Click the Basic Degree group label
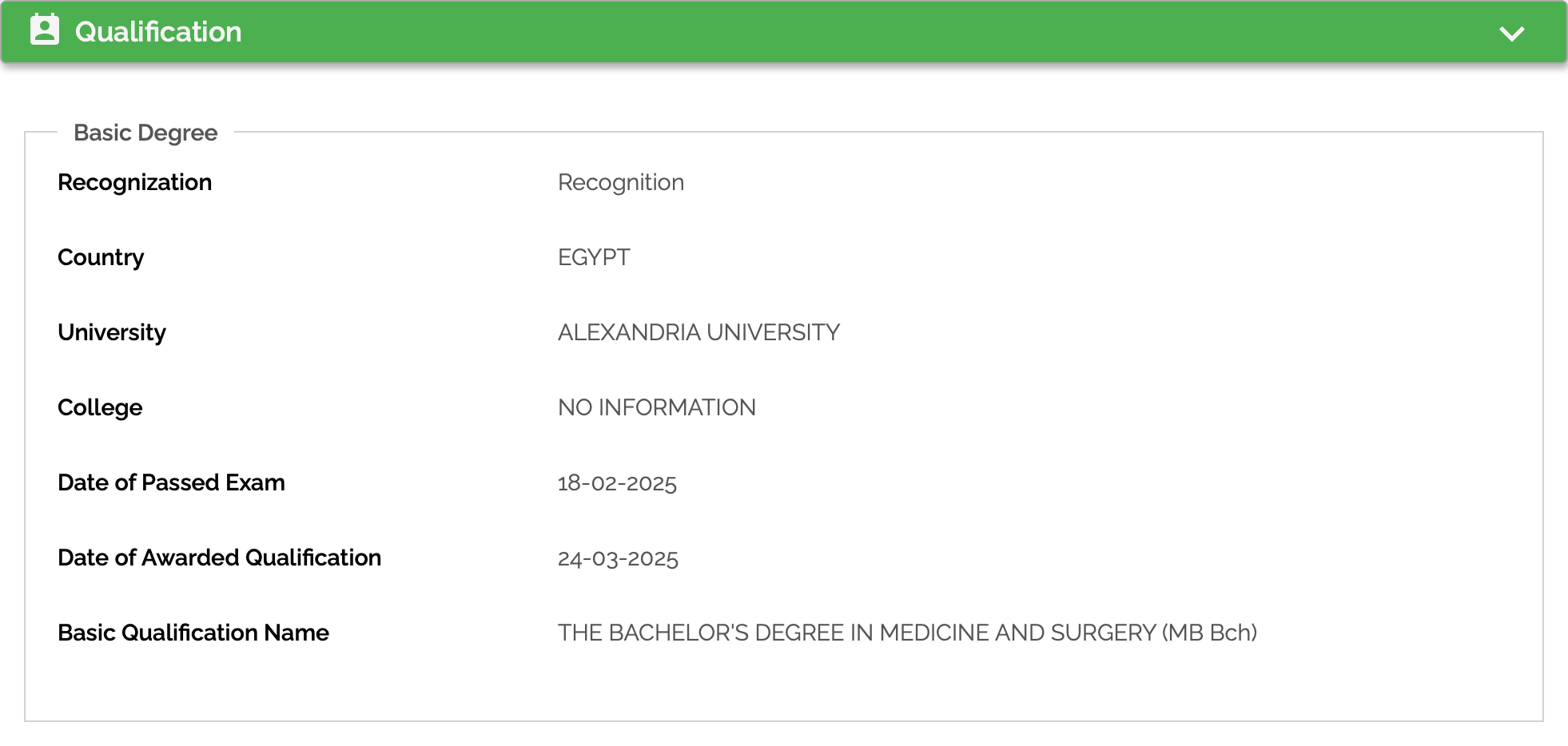The image size is (1568, 746). pyautogui.click(x=145, y=132)
